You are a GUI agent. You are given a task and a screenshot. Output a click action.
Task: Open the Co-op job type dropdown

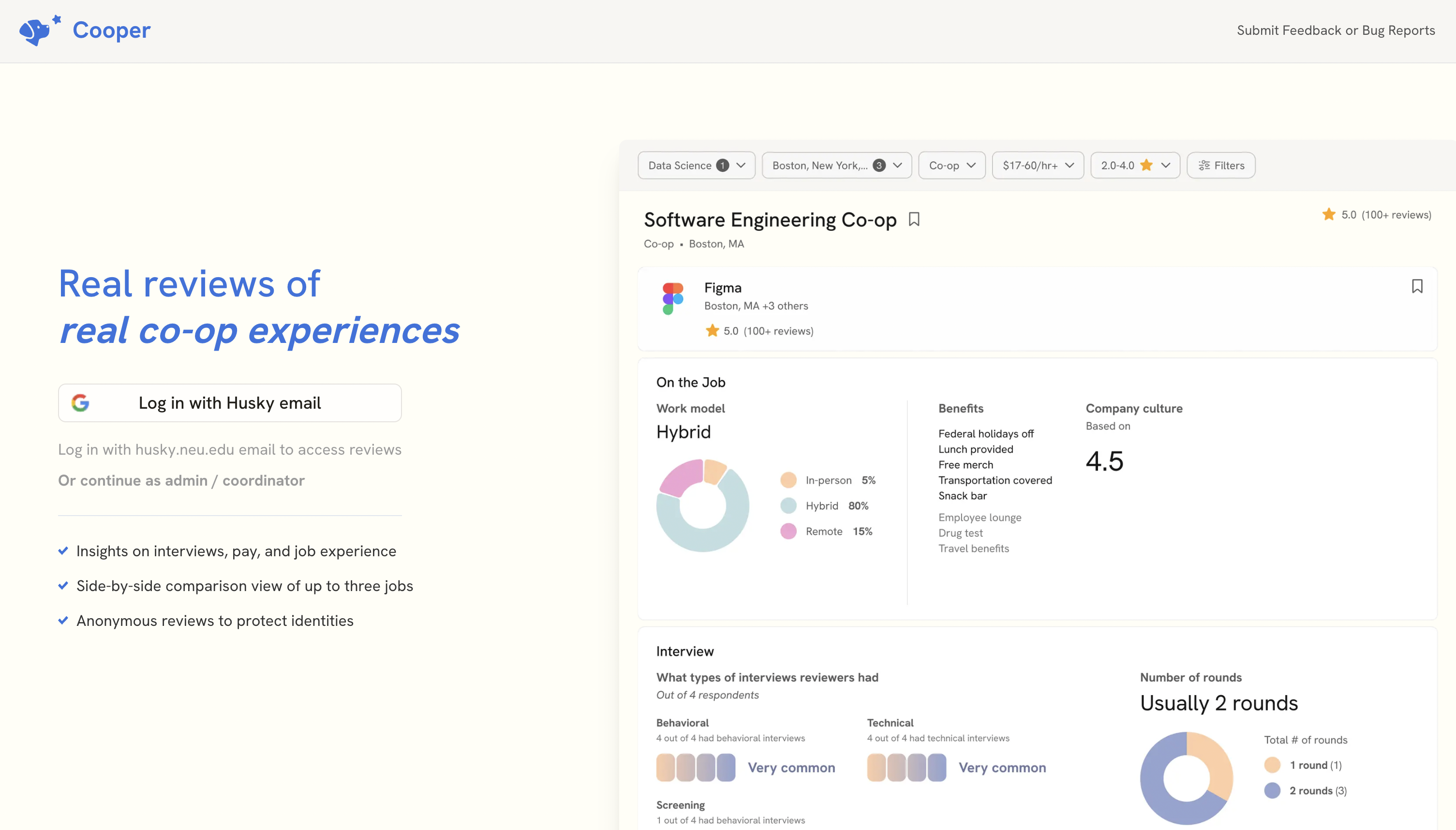coord(952,165)
